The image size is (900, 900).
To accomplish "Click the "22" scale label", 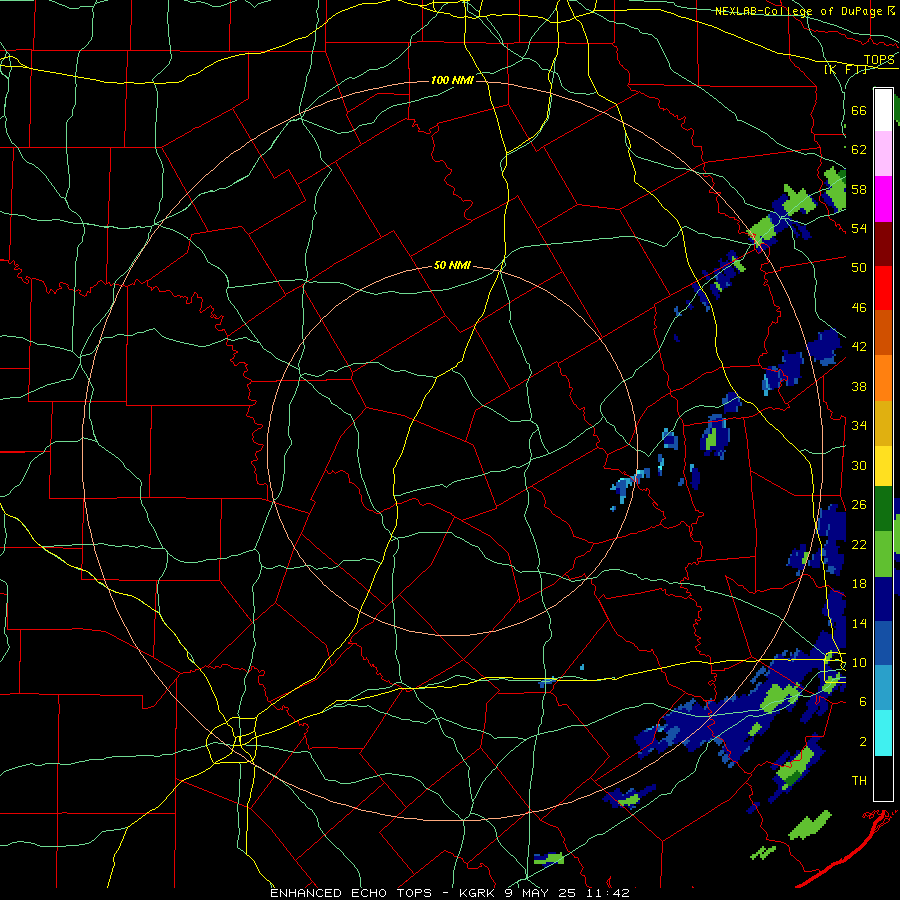I will coord(859,544).
